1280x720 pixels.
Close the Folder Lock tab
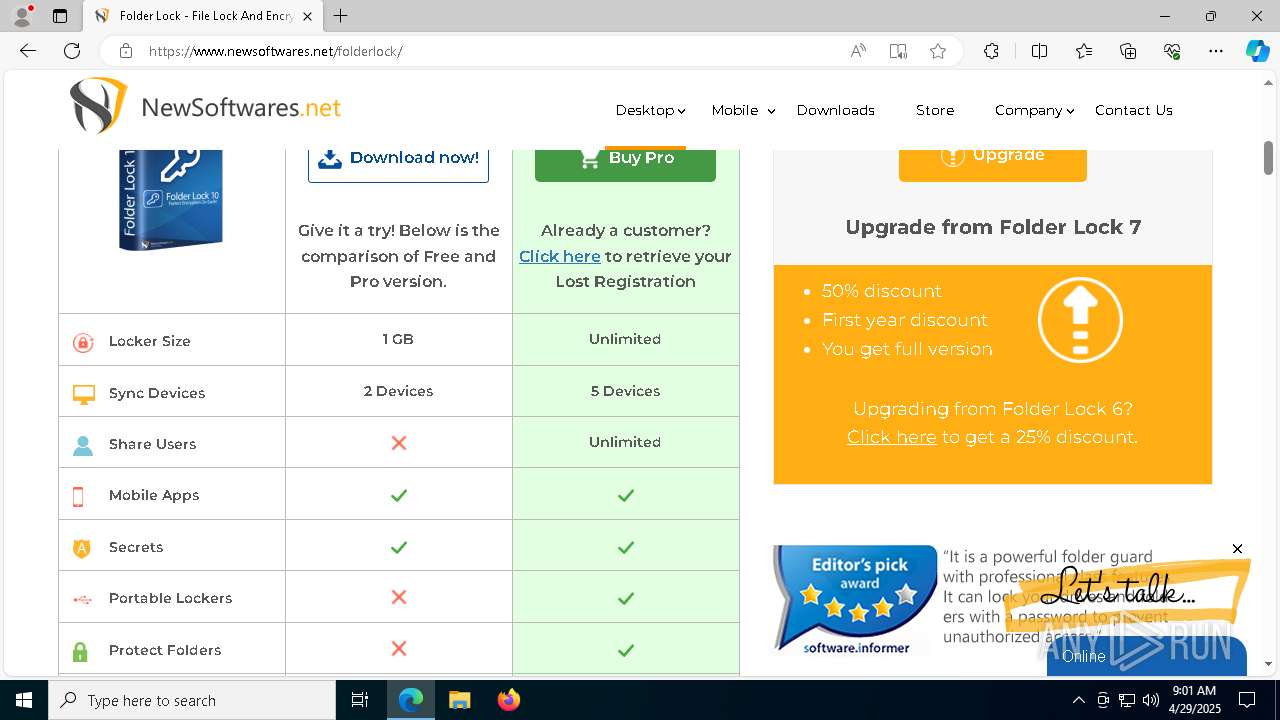click(307, 16)
